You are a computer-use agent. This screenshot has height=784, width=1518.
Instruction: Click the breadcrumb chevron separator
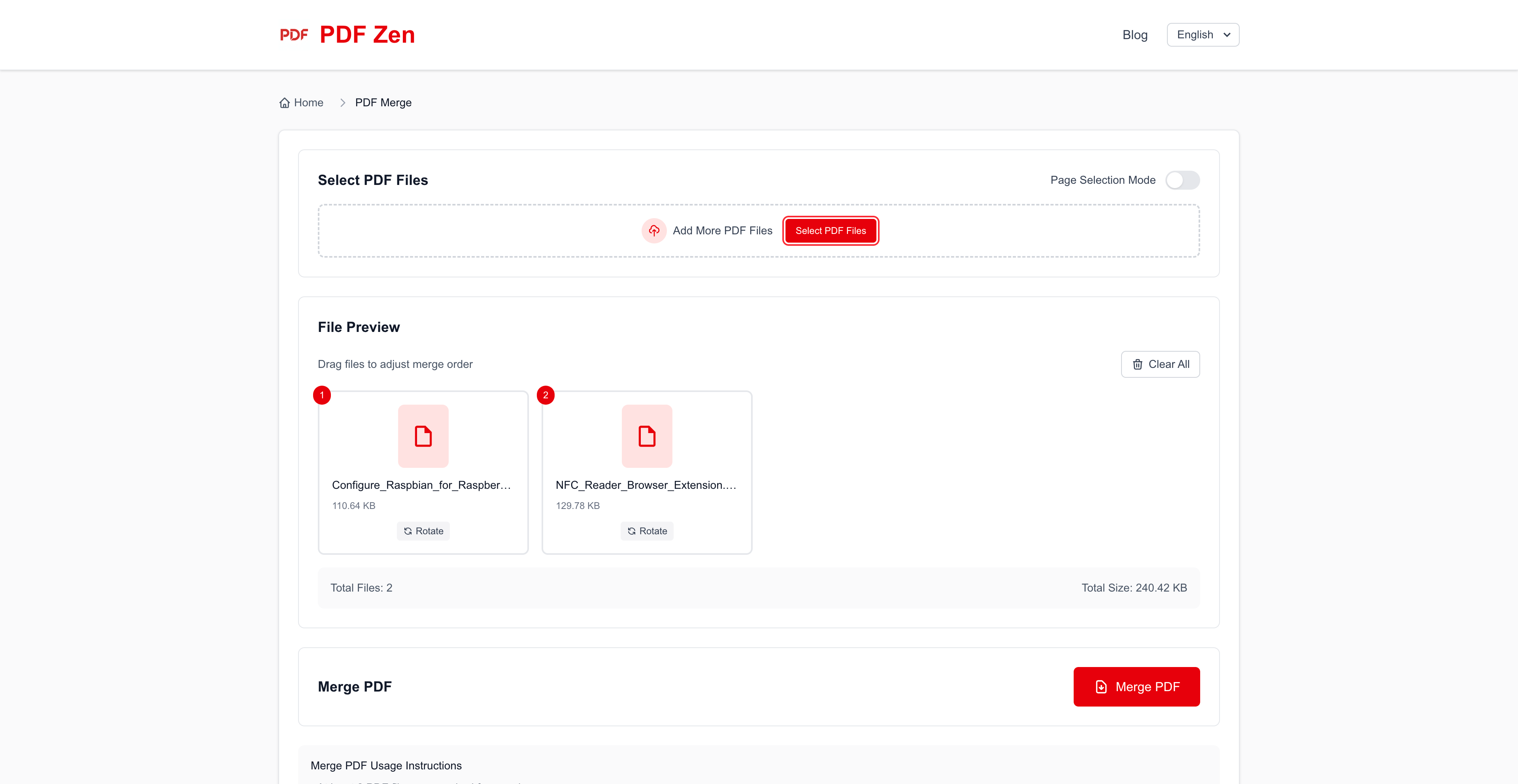pos(342,102)
